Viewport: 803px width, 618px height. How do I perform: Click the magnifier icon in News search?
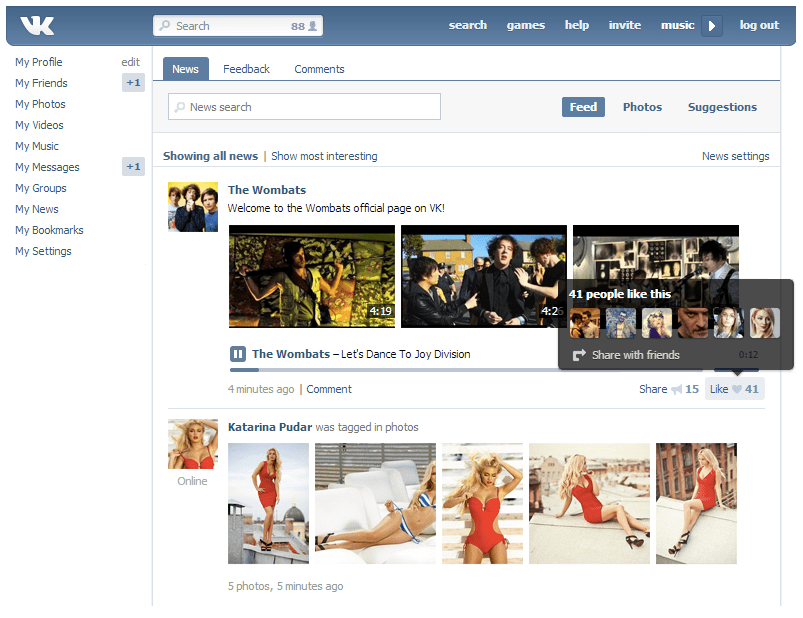pyautogui.click(x=180, y=107)
